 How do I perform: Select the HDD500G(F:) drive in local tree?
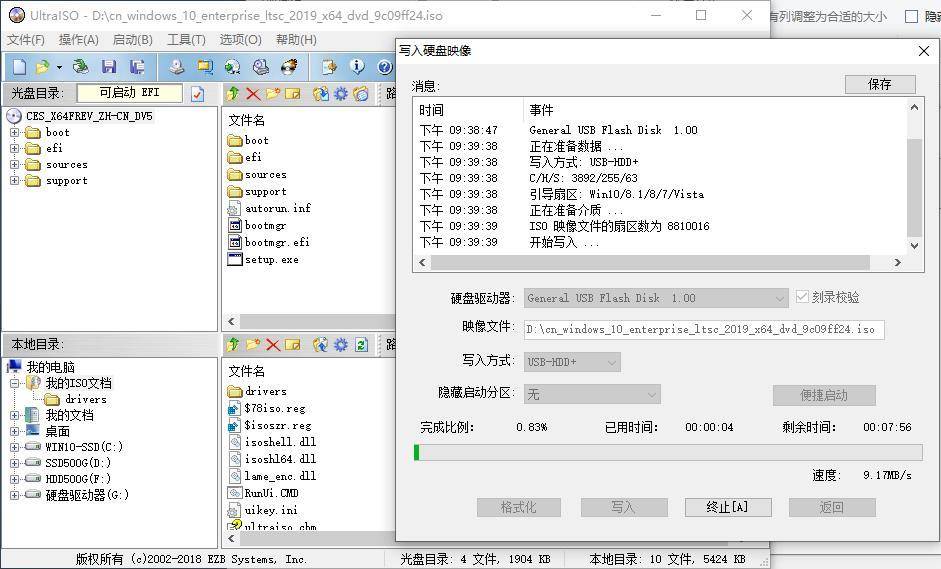point(77,479)
